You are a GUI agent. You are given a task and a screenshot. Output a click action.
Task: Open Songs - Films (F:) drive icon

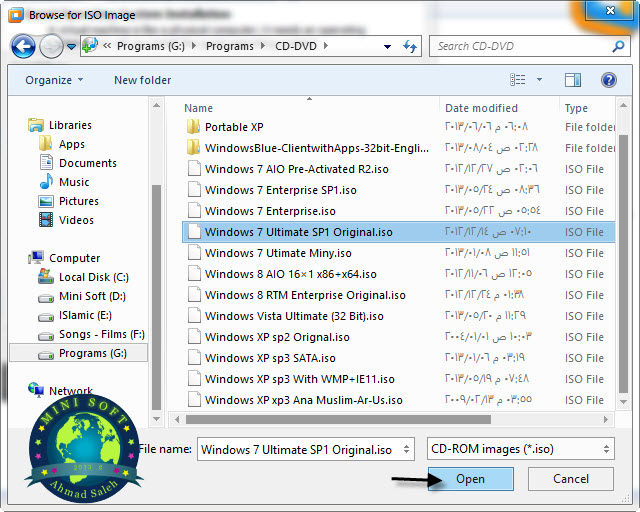[x=46, y=336]
